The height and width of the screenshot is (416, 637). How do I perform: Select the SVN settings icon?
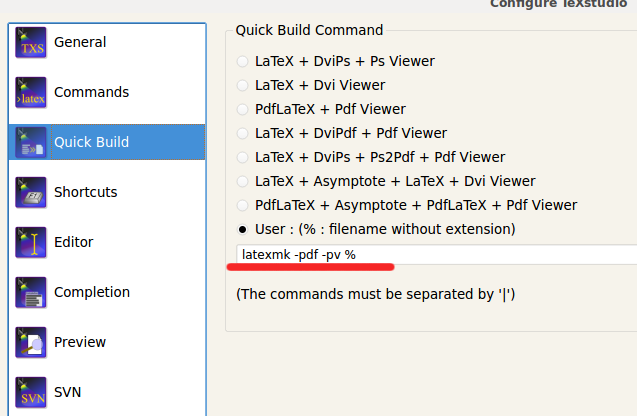(x=31, y=391)
